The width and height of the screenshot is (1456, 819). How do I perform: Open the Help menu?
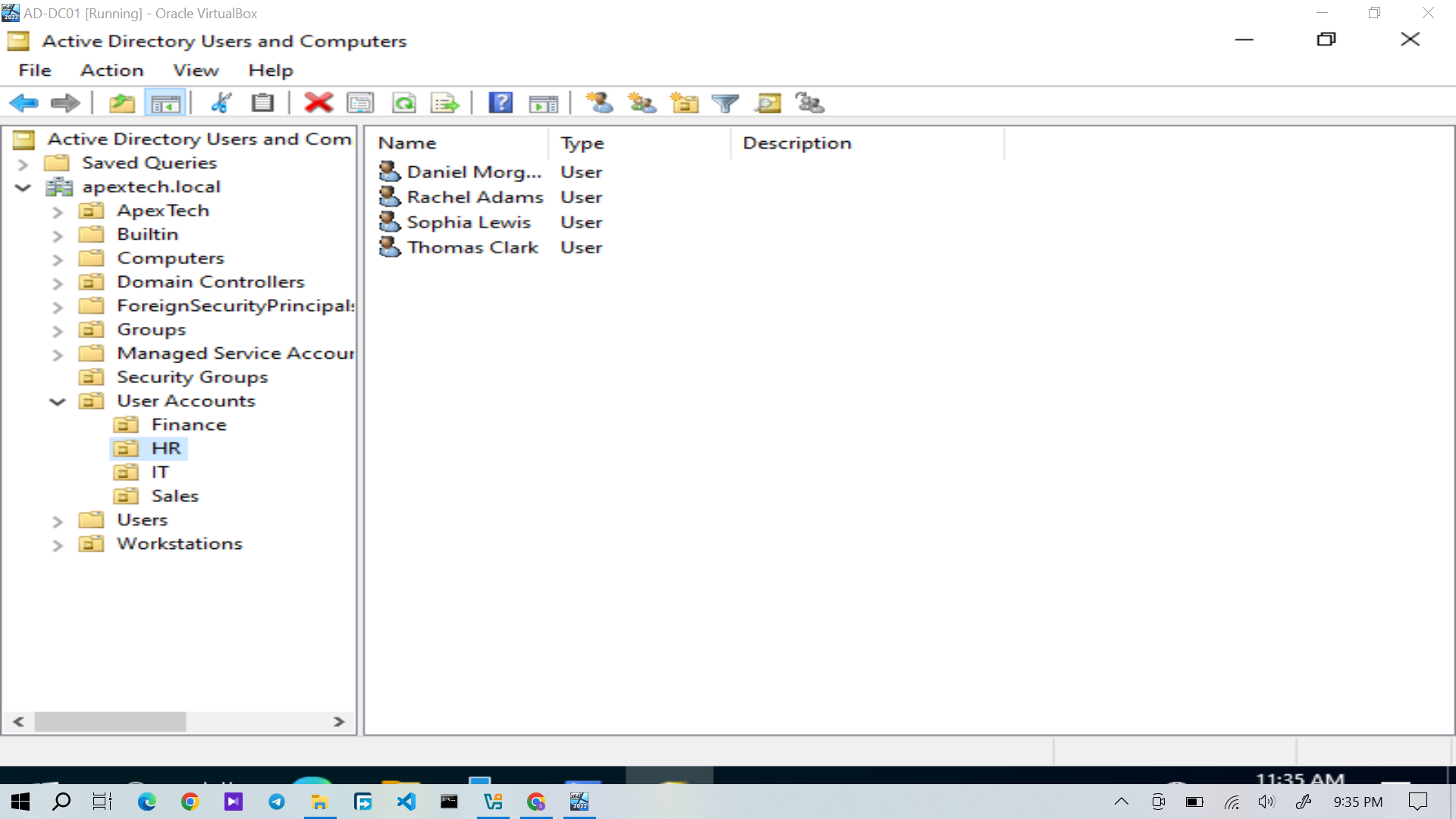[271, 71]
